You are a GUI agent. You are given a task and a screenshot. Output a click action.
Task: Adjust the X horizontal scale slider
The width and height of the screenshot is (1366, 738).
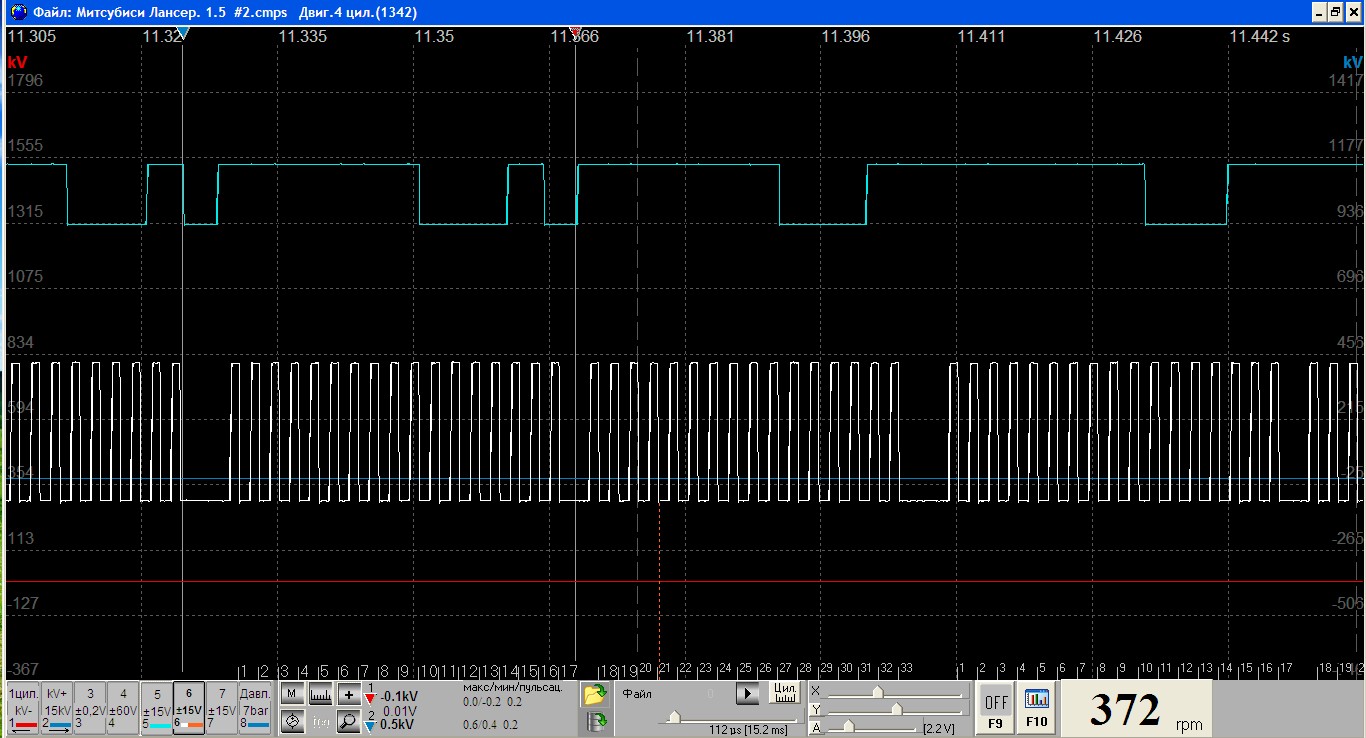click(877, 691)
